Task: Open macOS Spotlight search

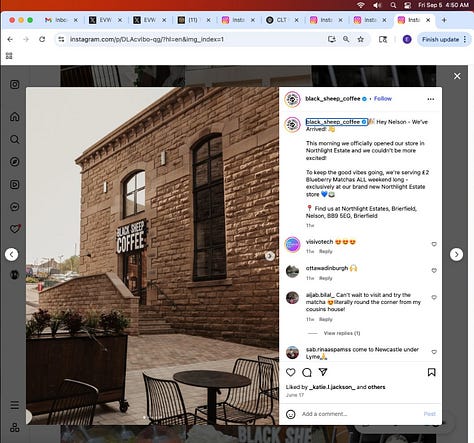Action: pos(393,5)
